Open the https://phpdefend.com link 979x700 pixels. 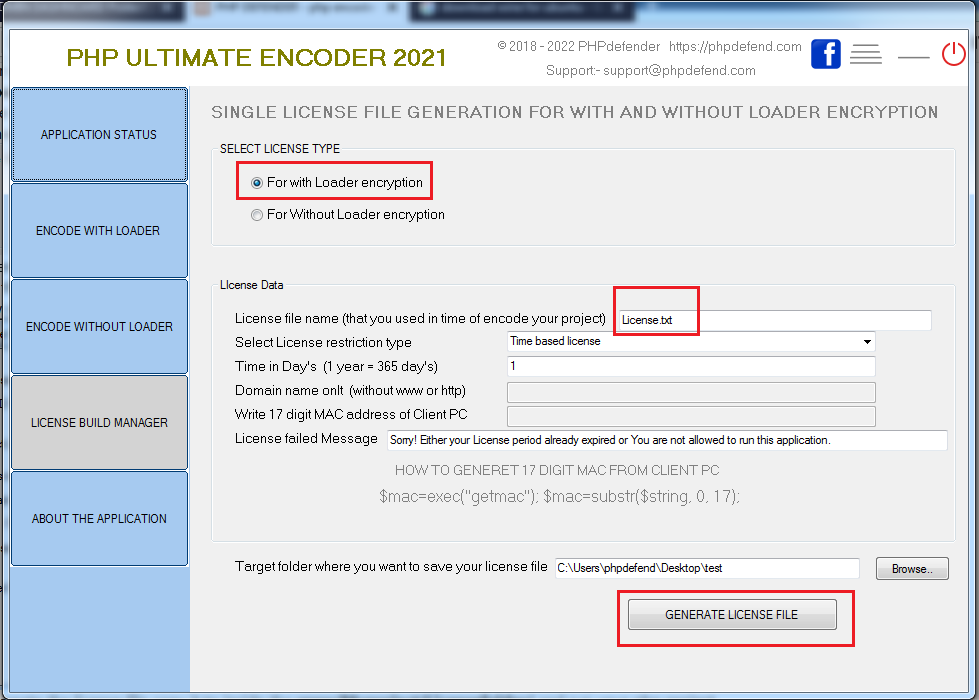[735, 46]
